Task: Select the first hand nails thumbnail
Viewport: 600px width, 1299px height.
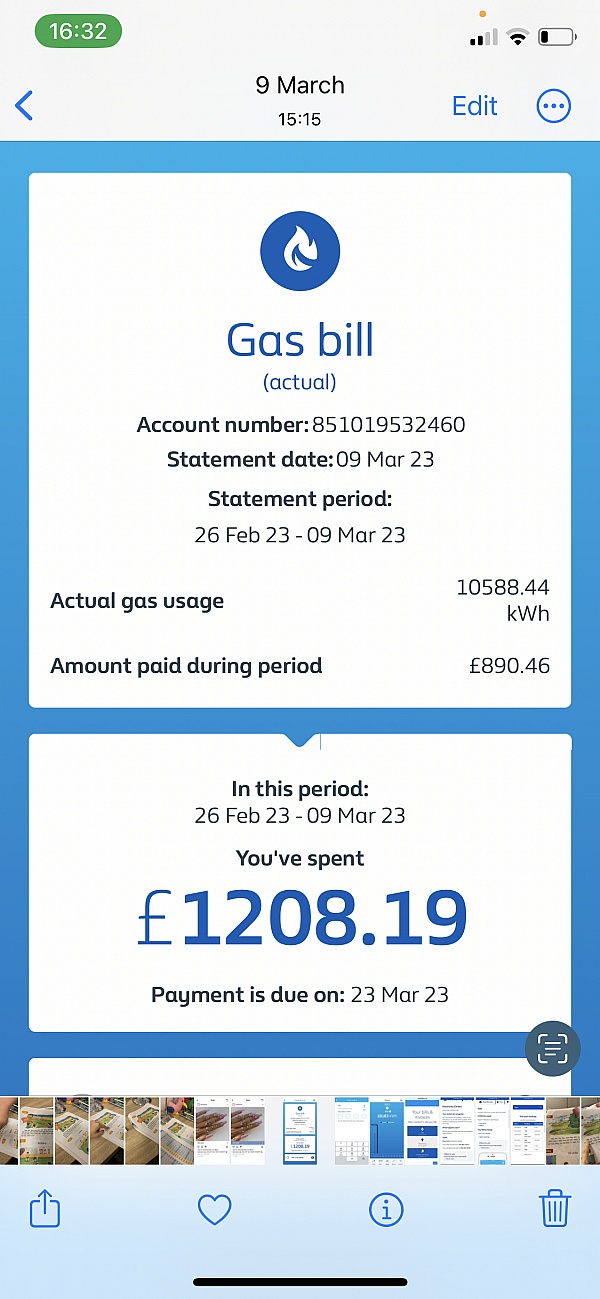Action: click(x=212, y=1130)
